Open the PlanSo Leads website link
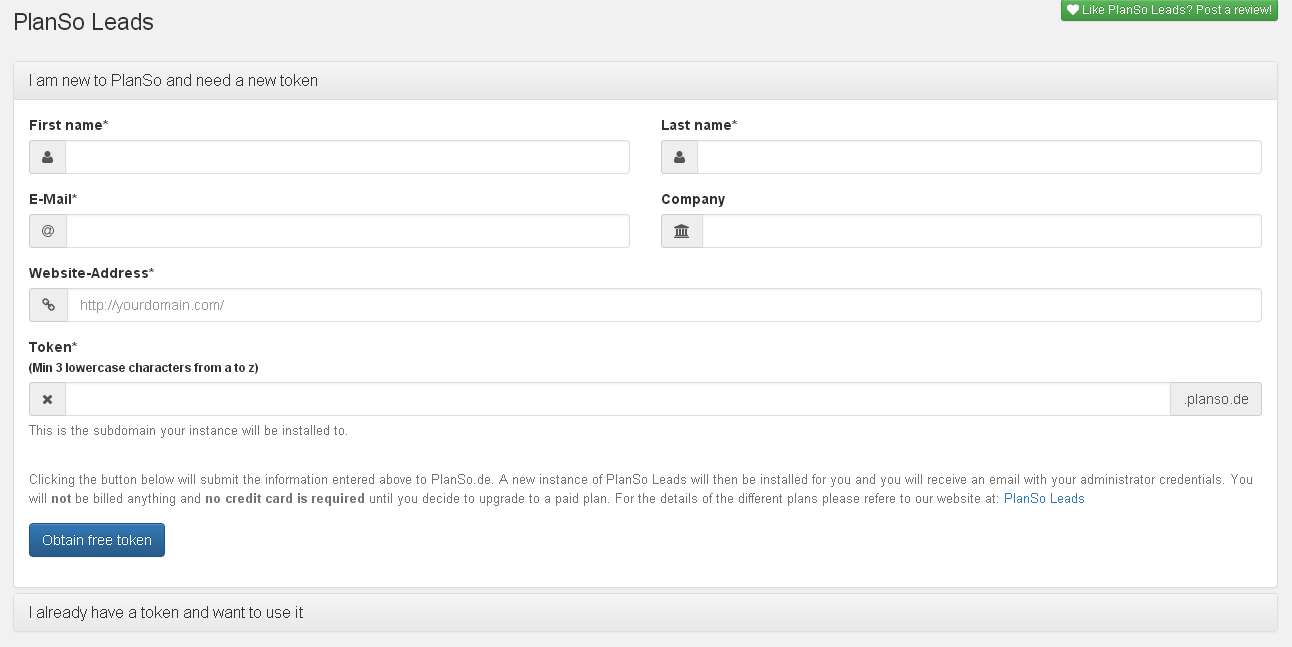The width and height of the screenshot is (1292, 647). pos(1044,498)
